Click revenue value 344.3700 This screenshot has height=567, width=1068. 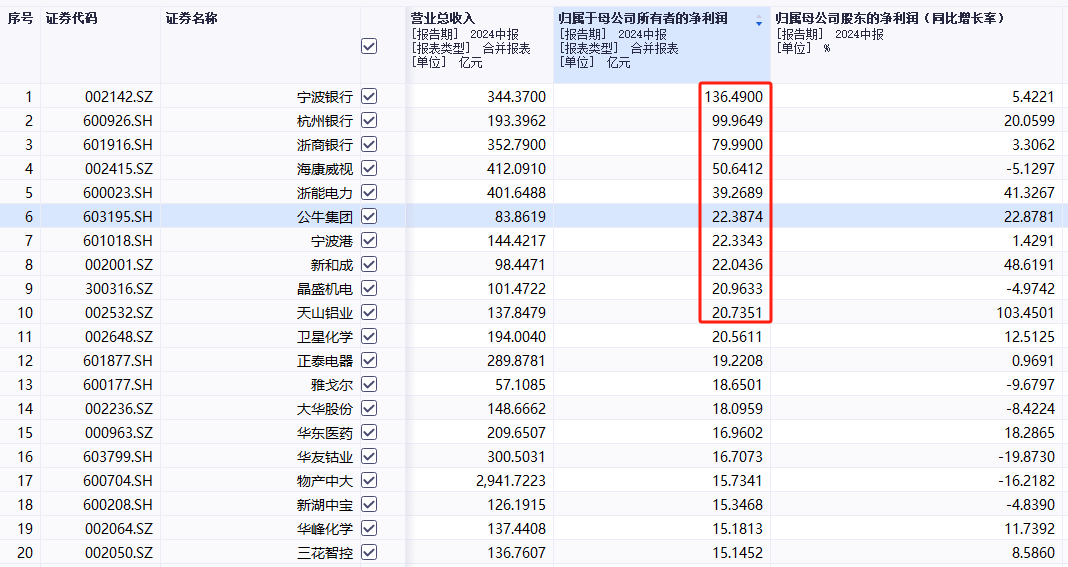tap(516, 97)
